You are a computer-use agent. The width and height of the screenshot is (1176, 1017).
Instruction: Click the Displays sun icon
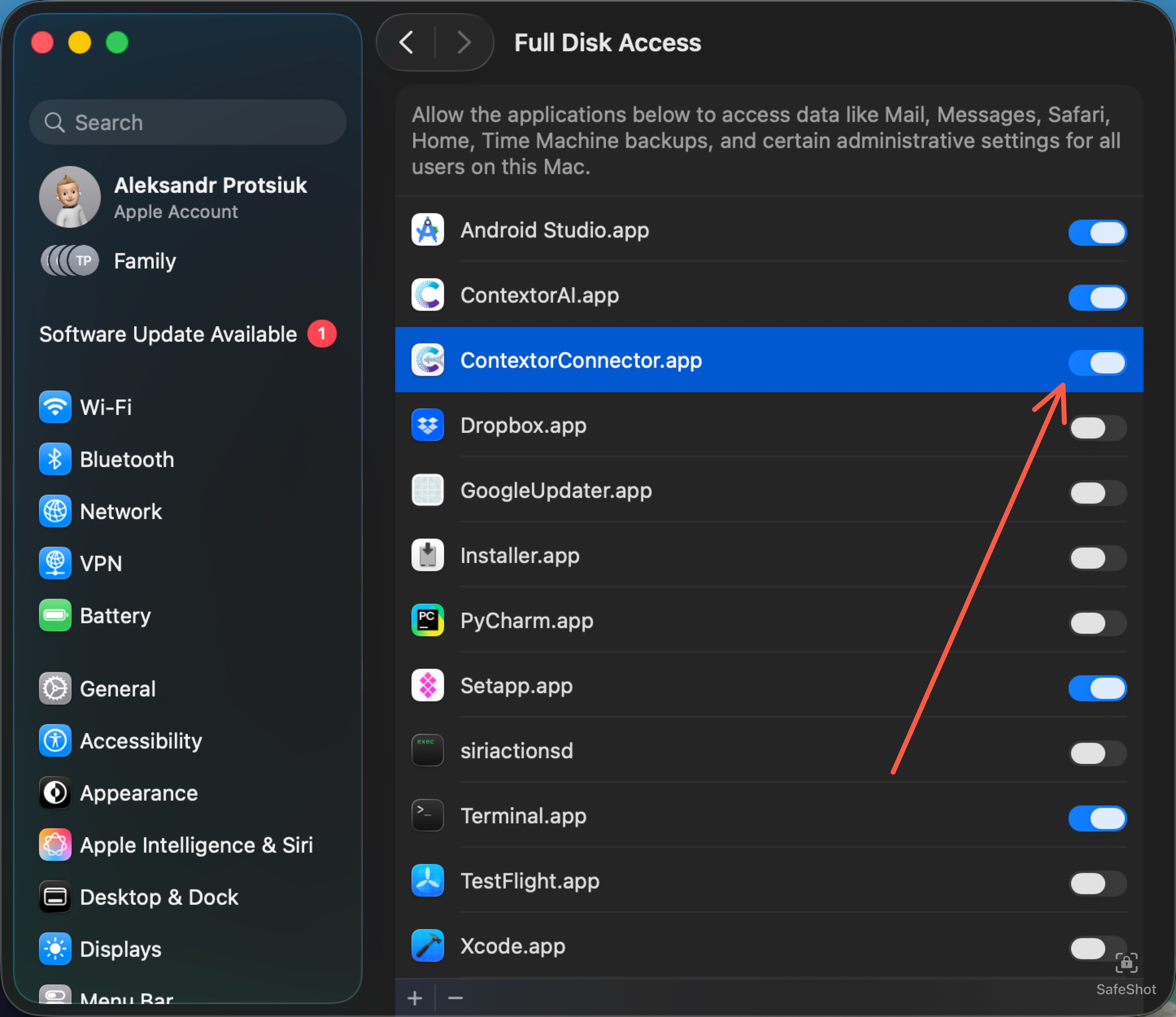click(55, 949)
